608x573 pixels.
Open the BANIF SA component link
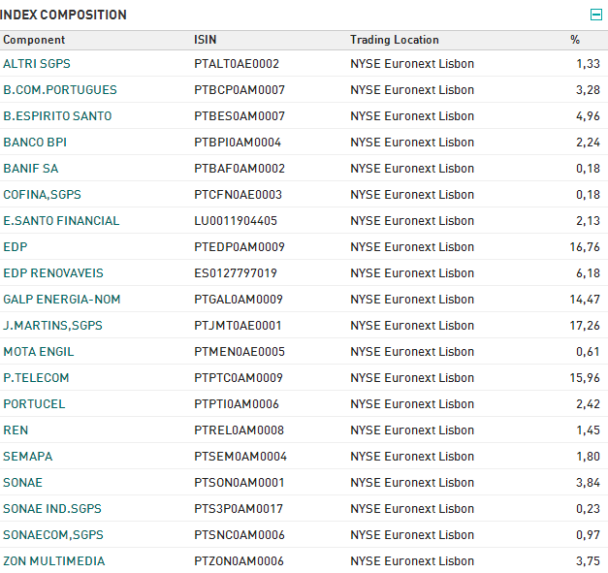pos(31,168)
